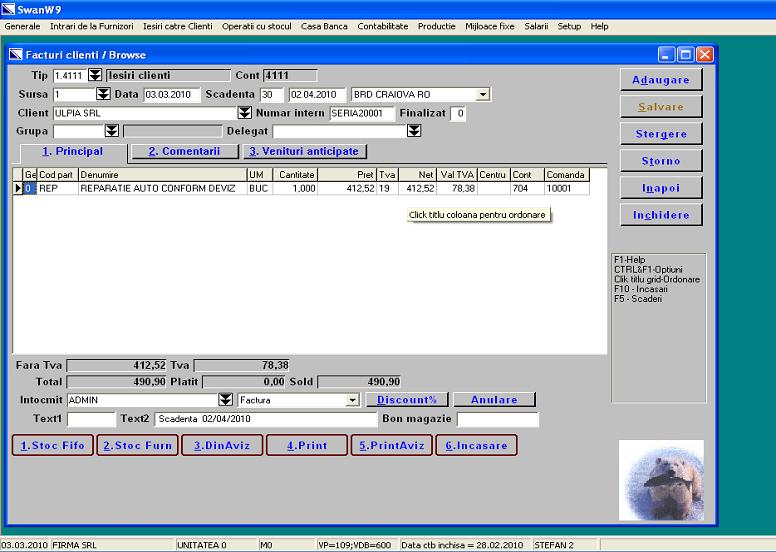The image size is (776, 552).
Task: Switch to the Venituri anticipate tab
Action: [x=304, y=152]
